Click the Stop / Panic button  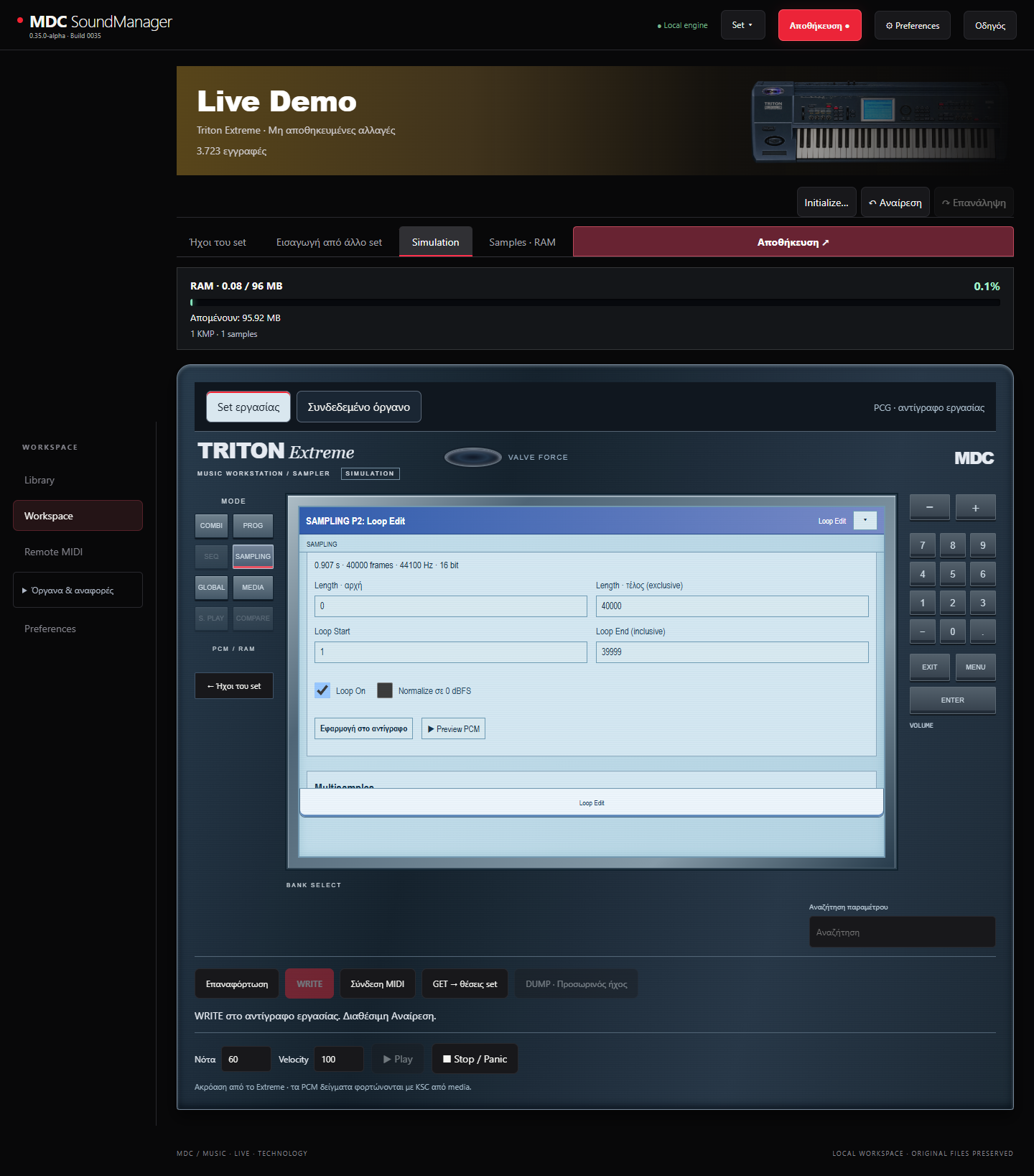coord(475,1059)
